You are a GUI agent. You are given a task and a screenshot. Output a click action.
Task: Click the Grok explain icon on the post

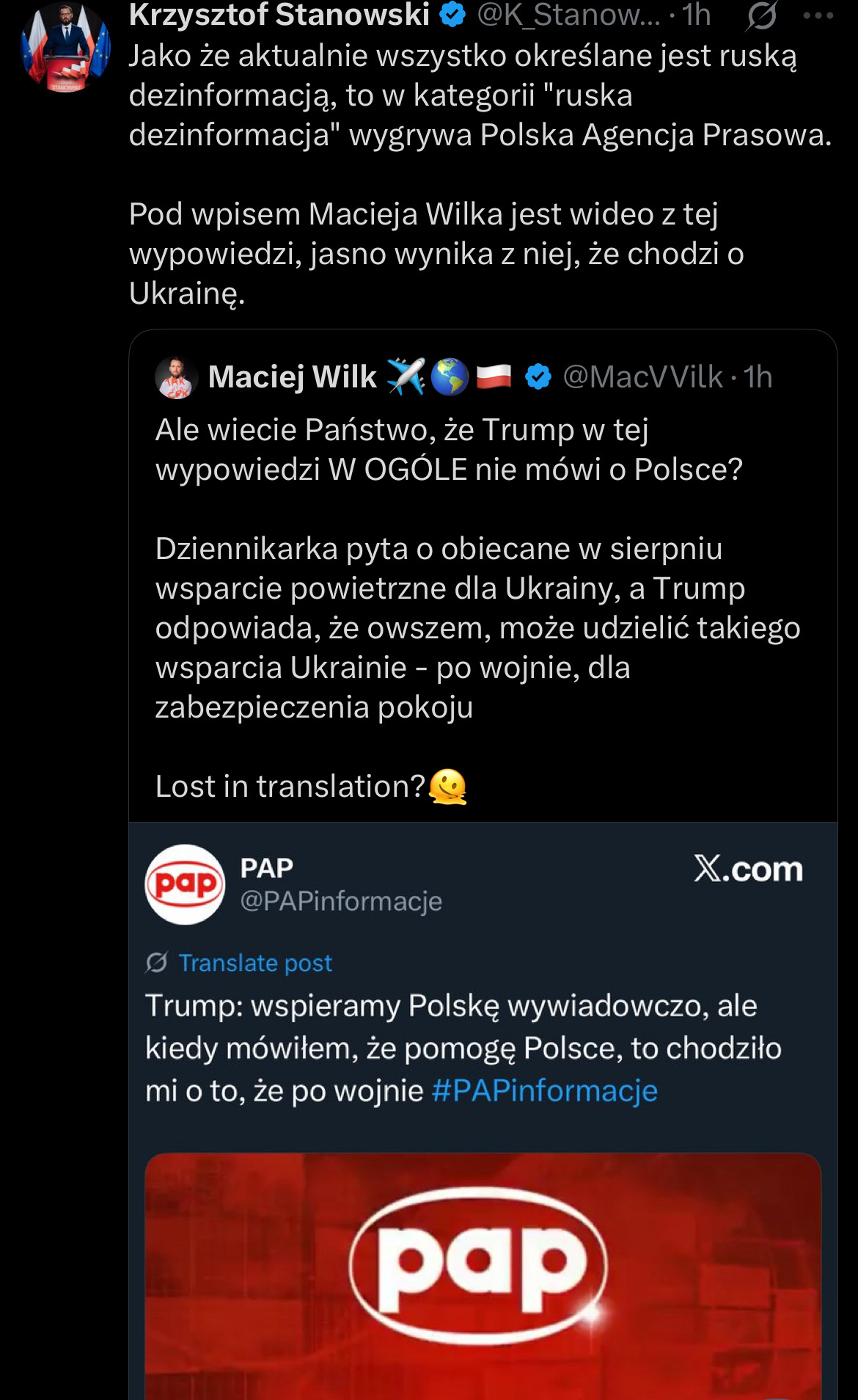pyautogui.click(x=761, y=16)
